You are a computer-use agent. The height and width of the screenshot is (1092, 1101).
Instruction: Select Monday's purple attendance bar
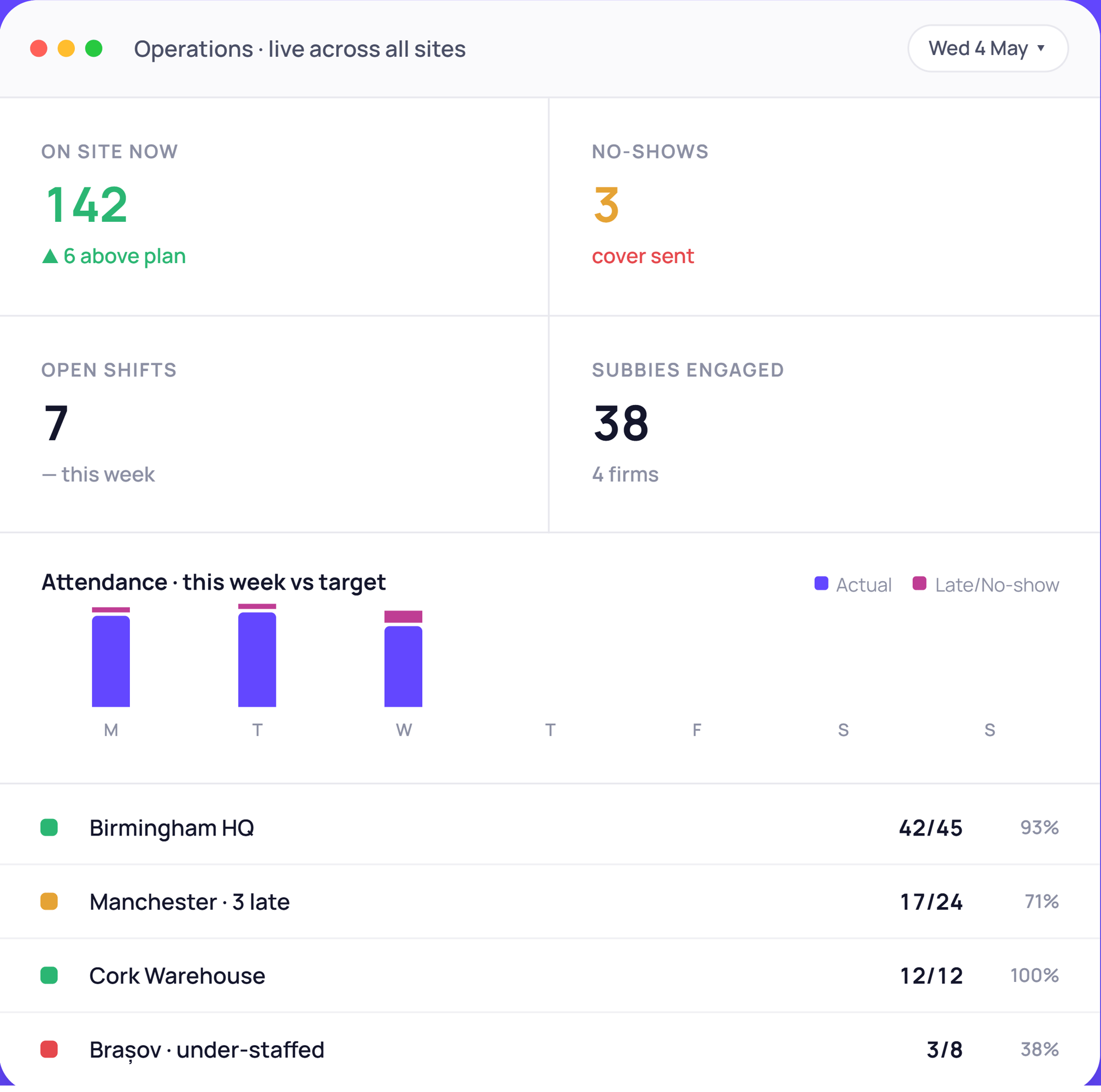(x=111, y=662)
